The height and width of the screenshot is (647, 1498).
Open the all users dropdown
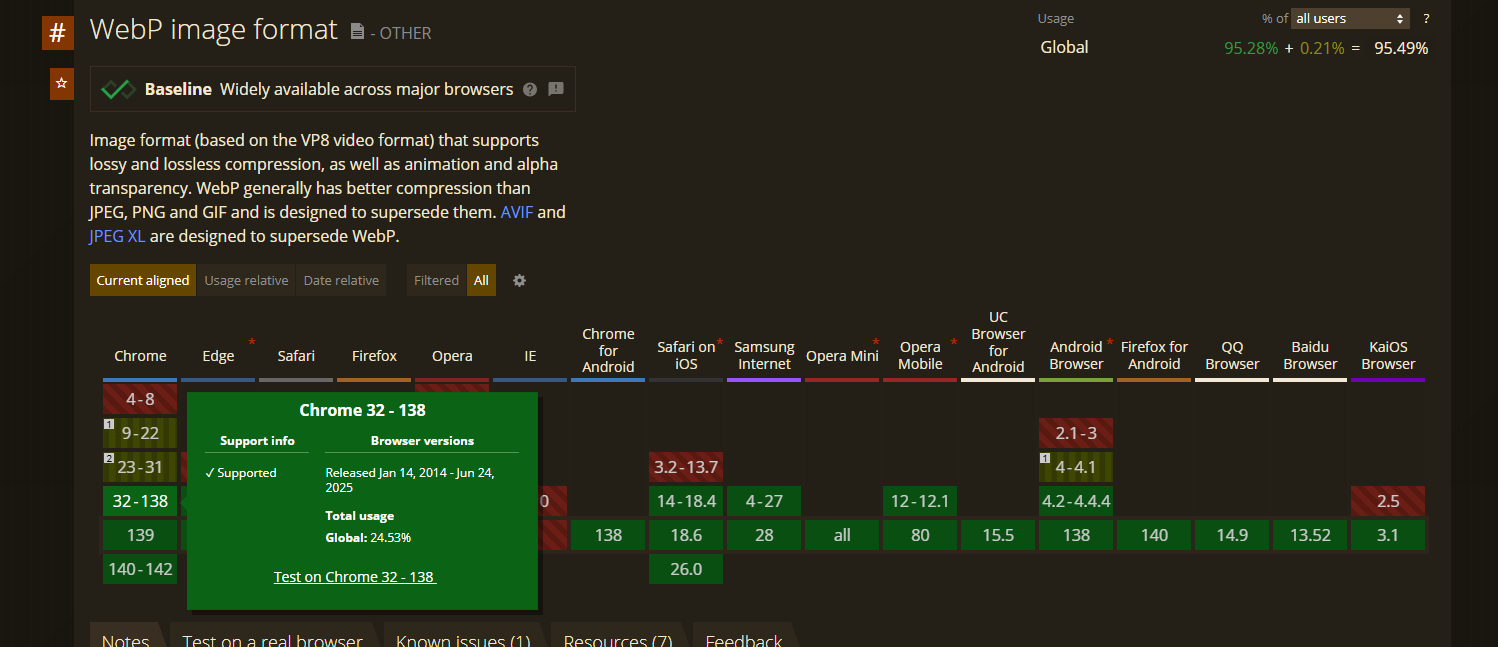point(1350,18)
